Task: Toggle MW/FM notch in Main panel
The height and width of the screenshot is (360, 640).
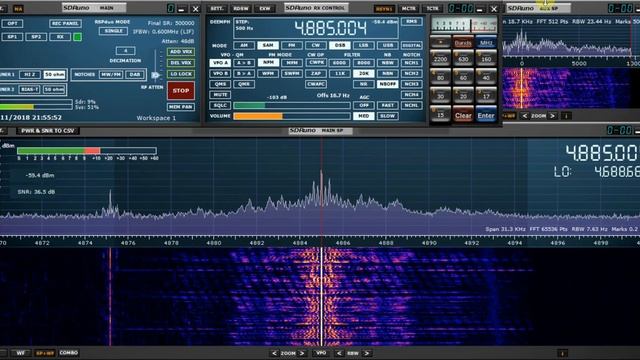Action: pyautogui.click(x=111, y=75)
